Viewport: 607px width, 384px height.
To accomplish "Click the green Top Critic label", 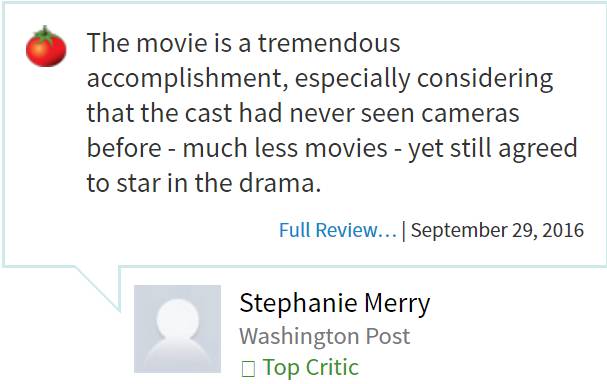I will (310, 367).
